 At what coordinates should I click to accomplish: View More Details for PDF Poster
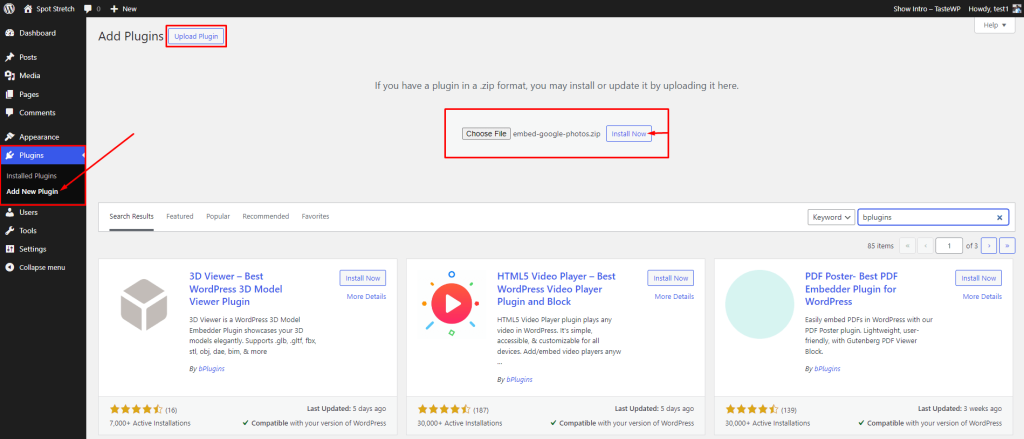coord(982,297)
